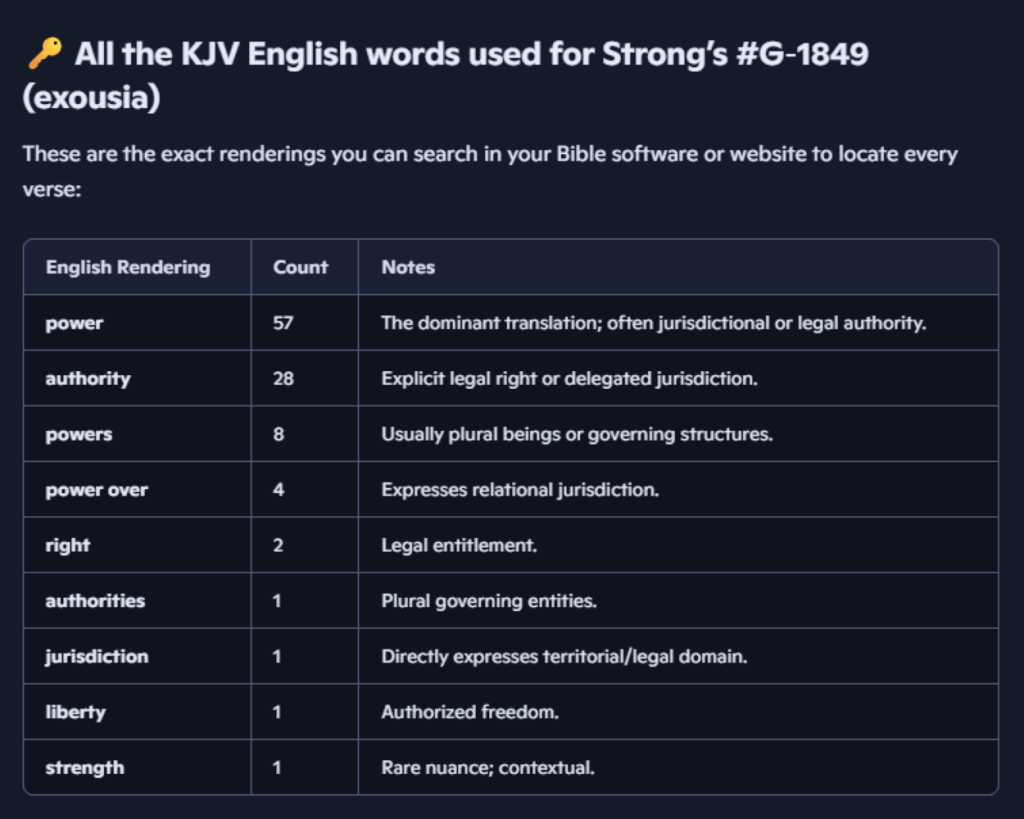Image resolution: width=1024 pixels, height=819 pixels.
Task: Click the "powers" row label
Action: click(78, 435)
